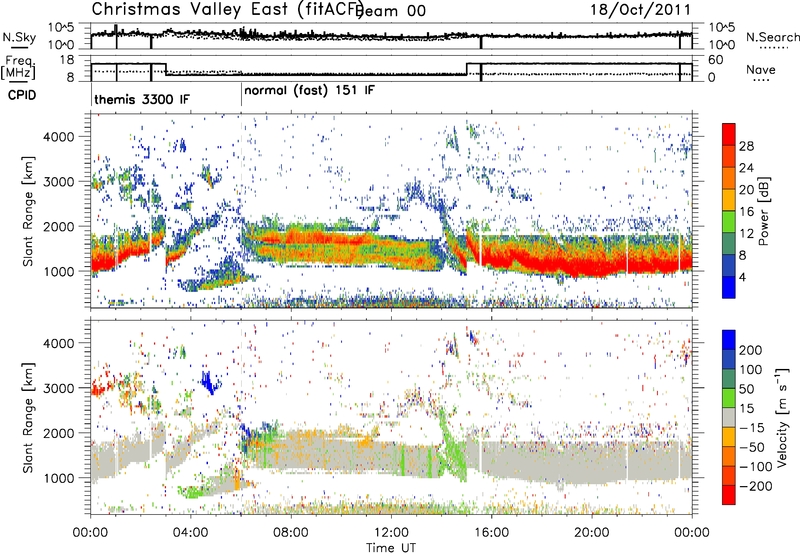
Task: Click the '-200' tick on velocity colorbar
Action: [x=756, y=486]
